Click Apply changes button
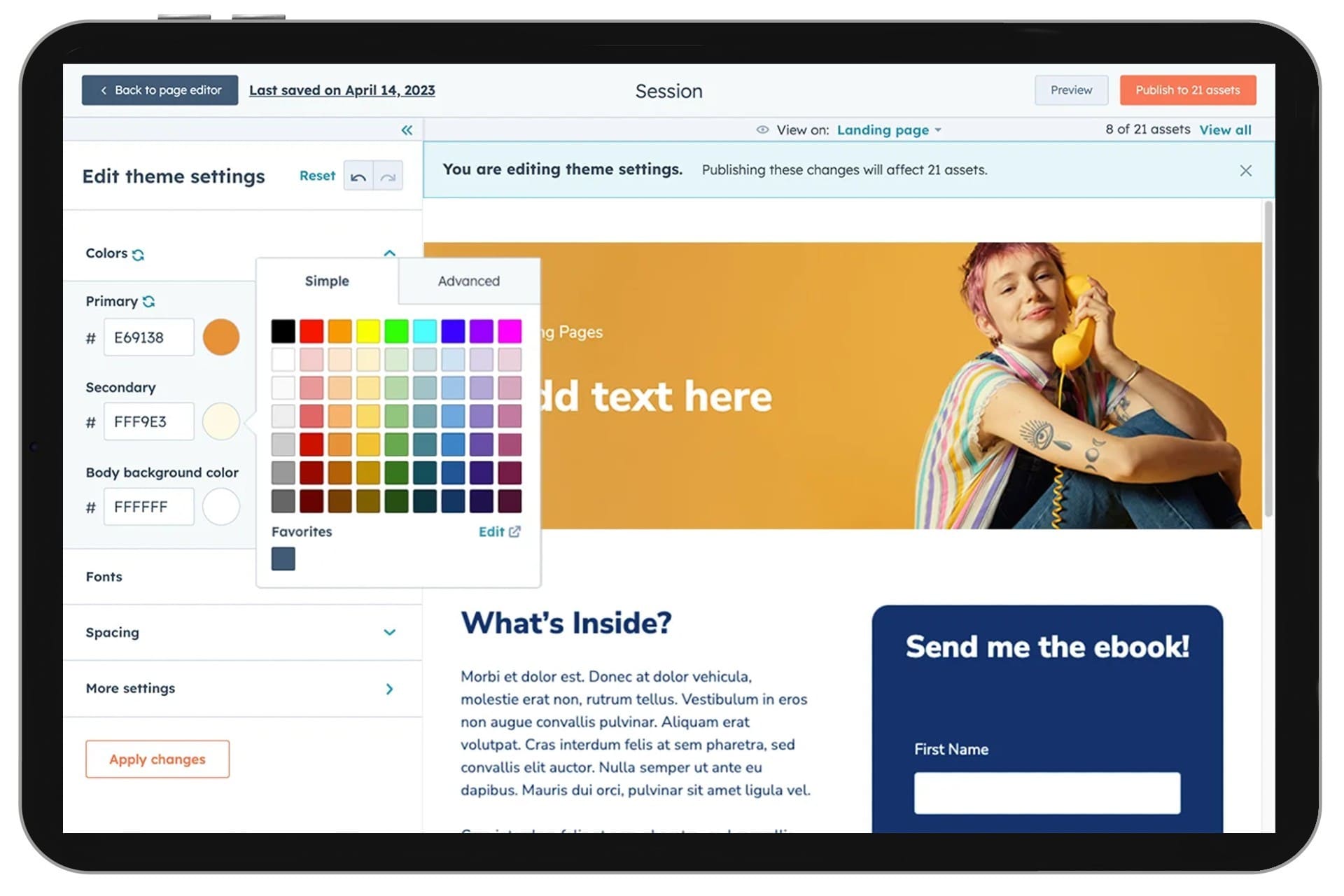This screenshot has height=896, width=1344. pos(157,758)
